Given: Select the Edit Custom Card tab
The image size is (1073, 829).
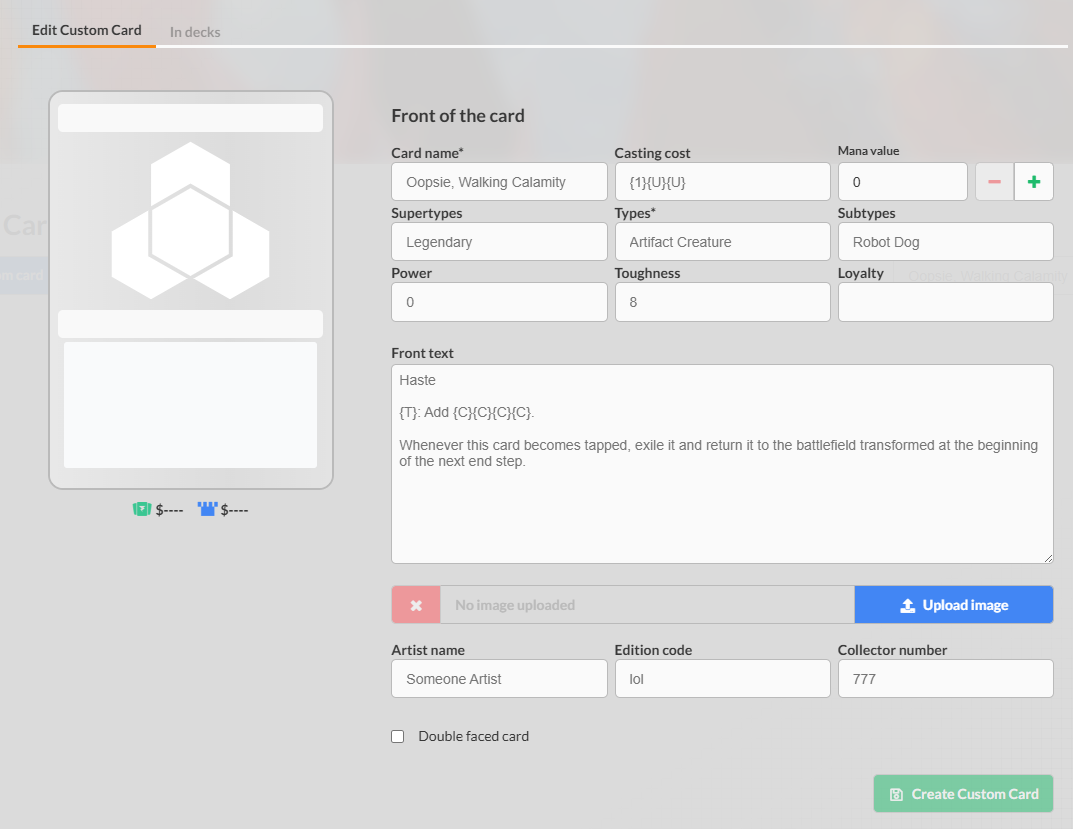Looking at the screenshot, I should [87, 30].
